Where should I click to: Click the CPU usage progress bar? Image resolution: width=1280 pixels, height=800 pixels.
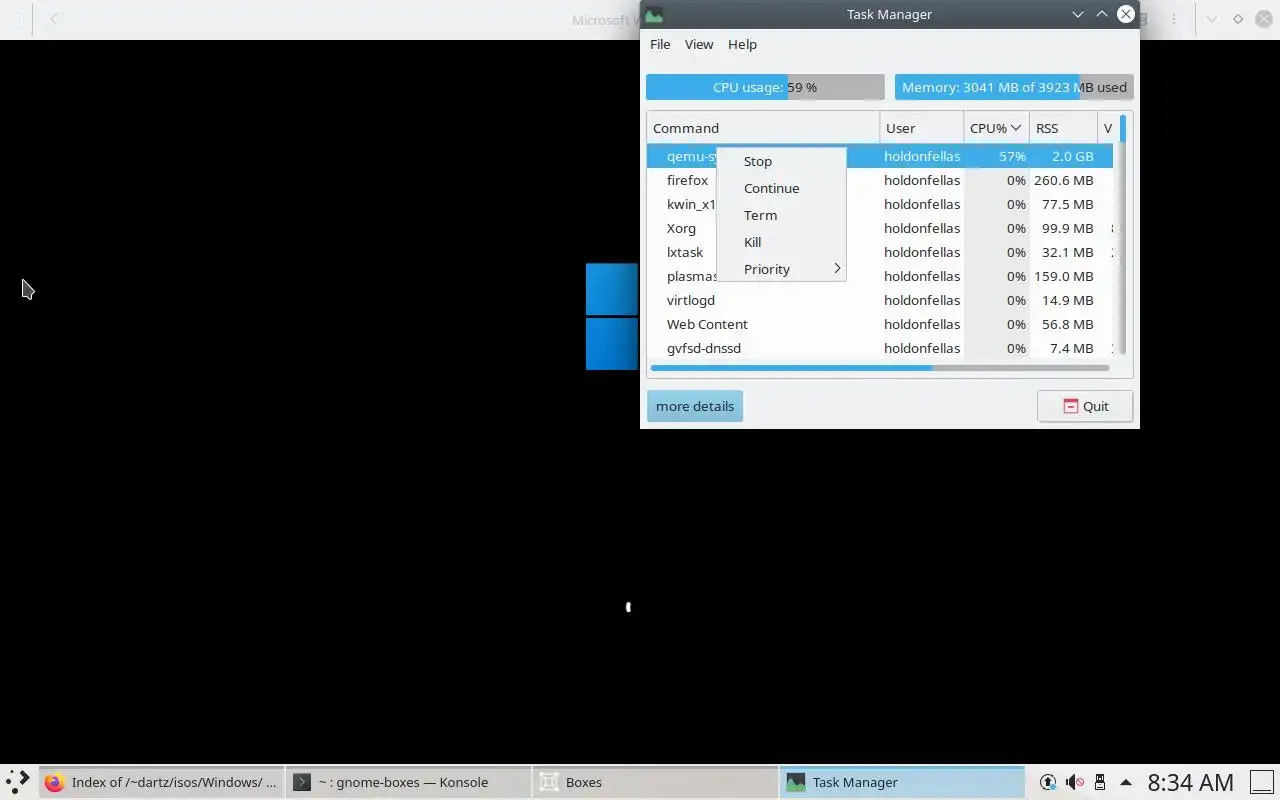pyautogui.click(x=765, y=87)
